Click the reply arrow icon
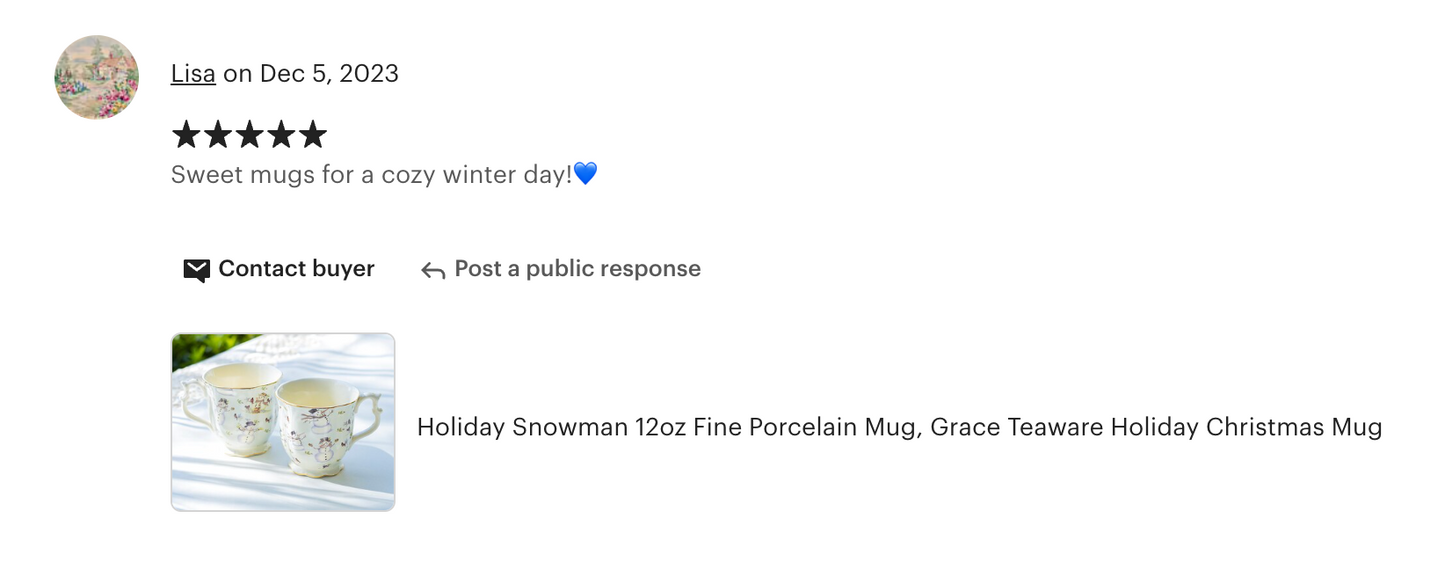The height and width of the screenshot is (577, 1445). pyautogui.click(x=433, y=270)
